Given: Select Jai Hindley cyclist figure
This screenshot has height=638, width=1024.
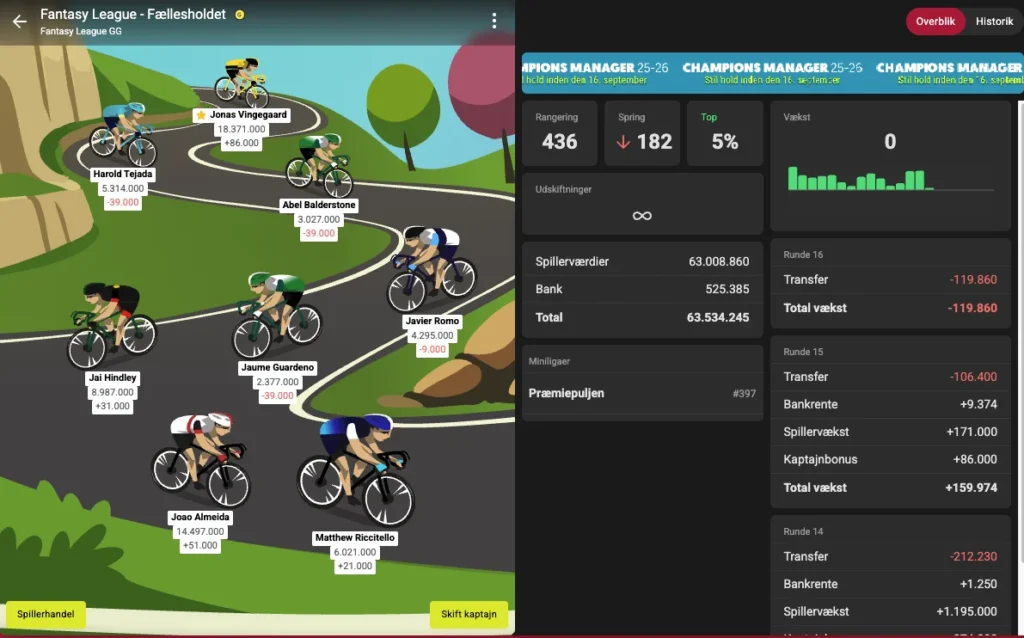Looking at the screenshot, I should click(112, 325).
